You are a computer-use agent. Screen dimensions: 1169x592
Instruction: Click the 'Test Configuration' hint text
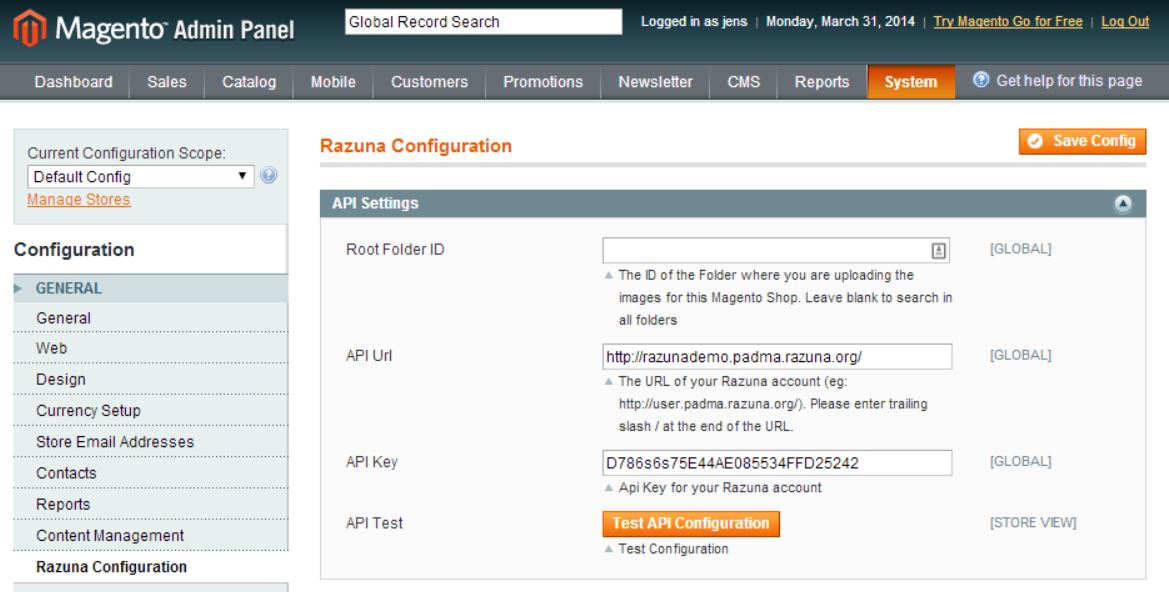pos(673,549)
